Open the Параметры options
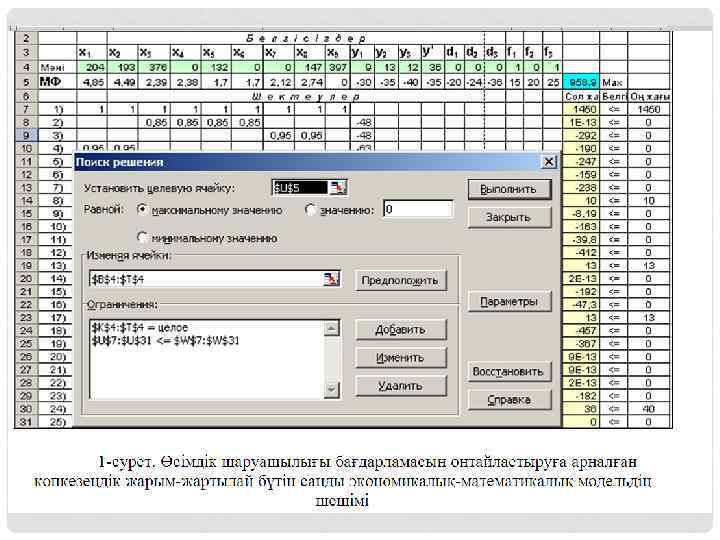Screen dimensions: 720x540 509,302
